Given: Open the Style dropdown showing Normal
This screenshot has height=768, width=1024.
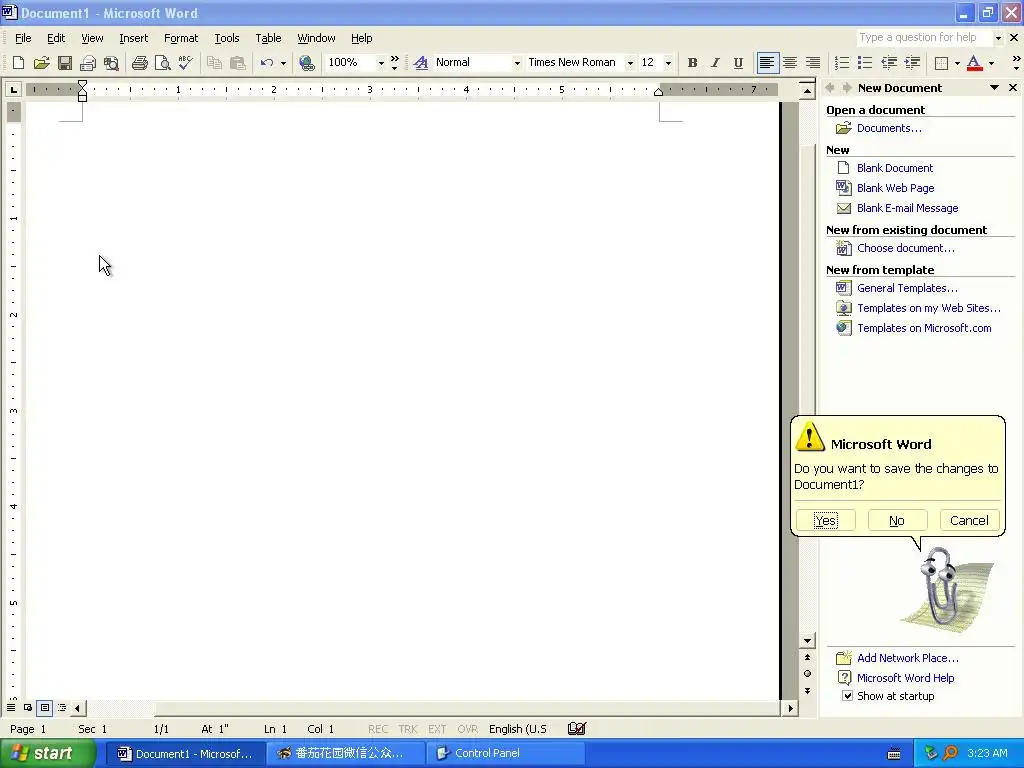Looking at the screenshot, I should [517, 63].
